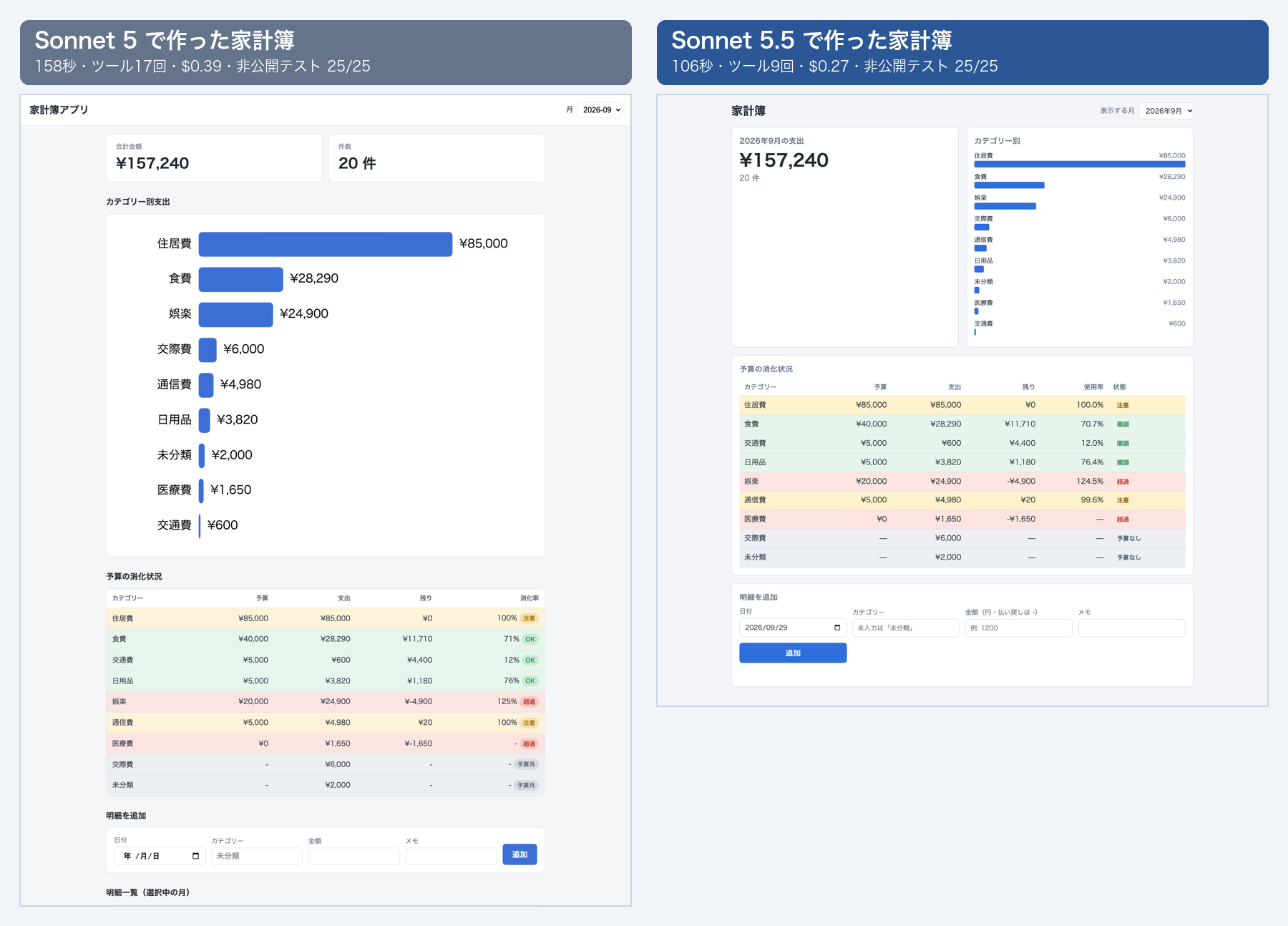The image size is (1288, 926).
Task: Click 注意 badge on left 住居費 budget row
Action: point(529,618)
